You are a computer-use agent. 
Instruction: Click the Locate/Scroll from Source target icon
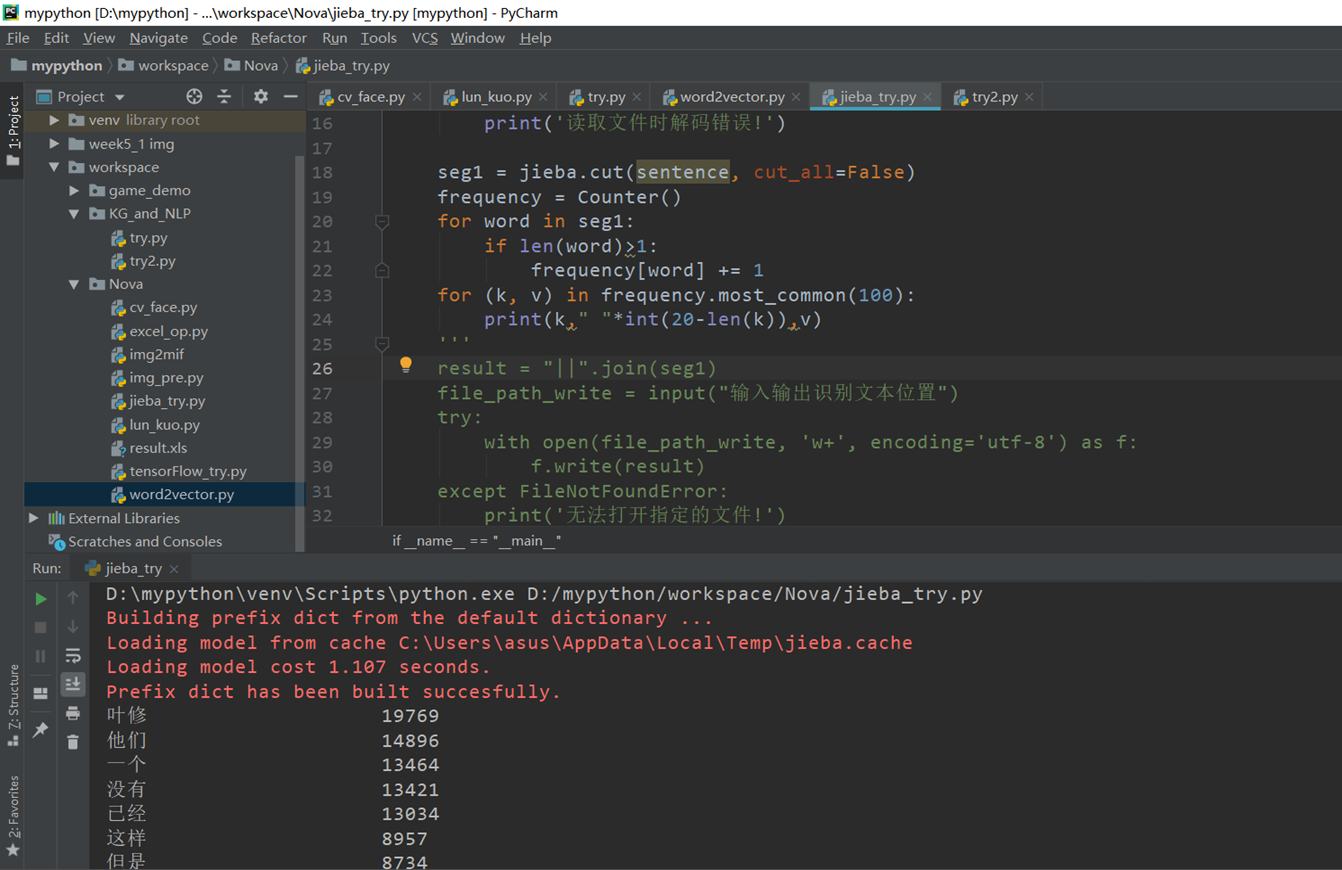[194, 96]
